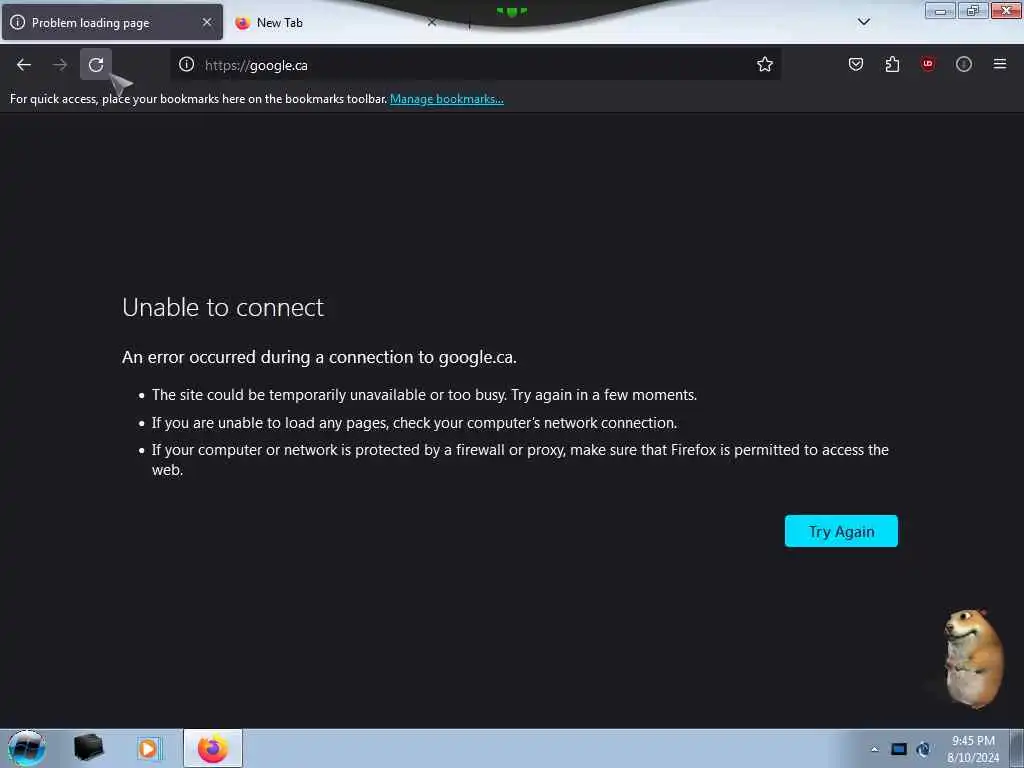Show site information icon in the address bar
This screenshot has width=1024, height=768.
tap(187, 65)
